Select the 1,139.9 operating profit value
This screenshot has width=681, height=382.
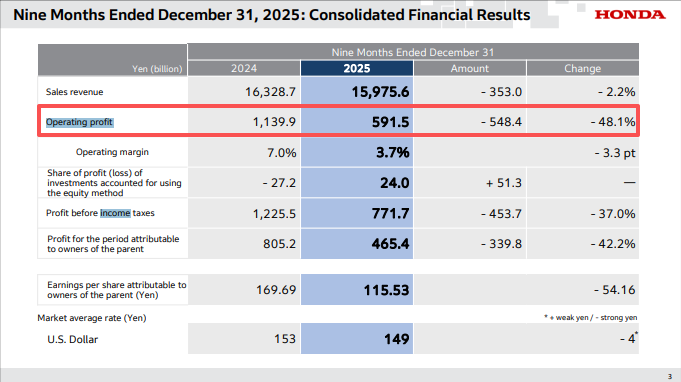pyautogui.click(x=274, y=122)
